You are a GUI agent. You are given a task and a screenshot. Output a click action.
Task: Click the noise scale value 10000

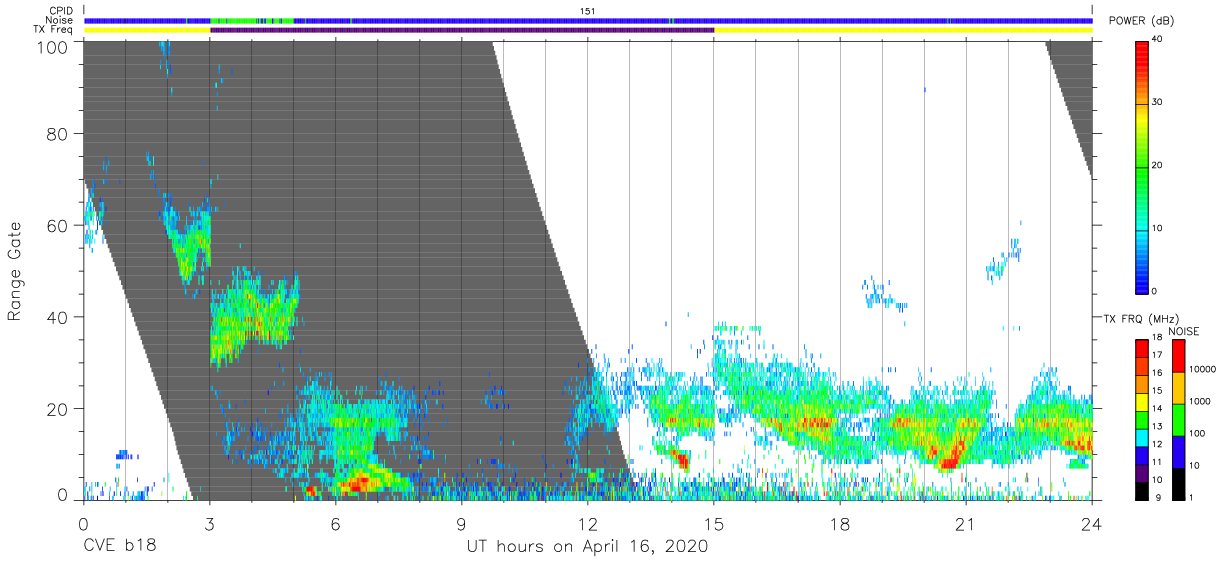[x=1201, y=371]
